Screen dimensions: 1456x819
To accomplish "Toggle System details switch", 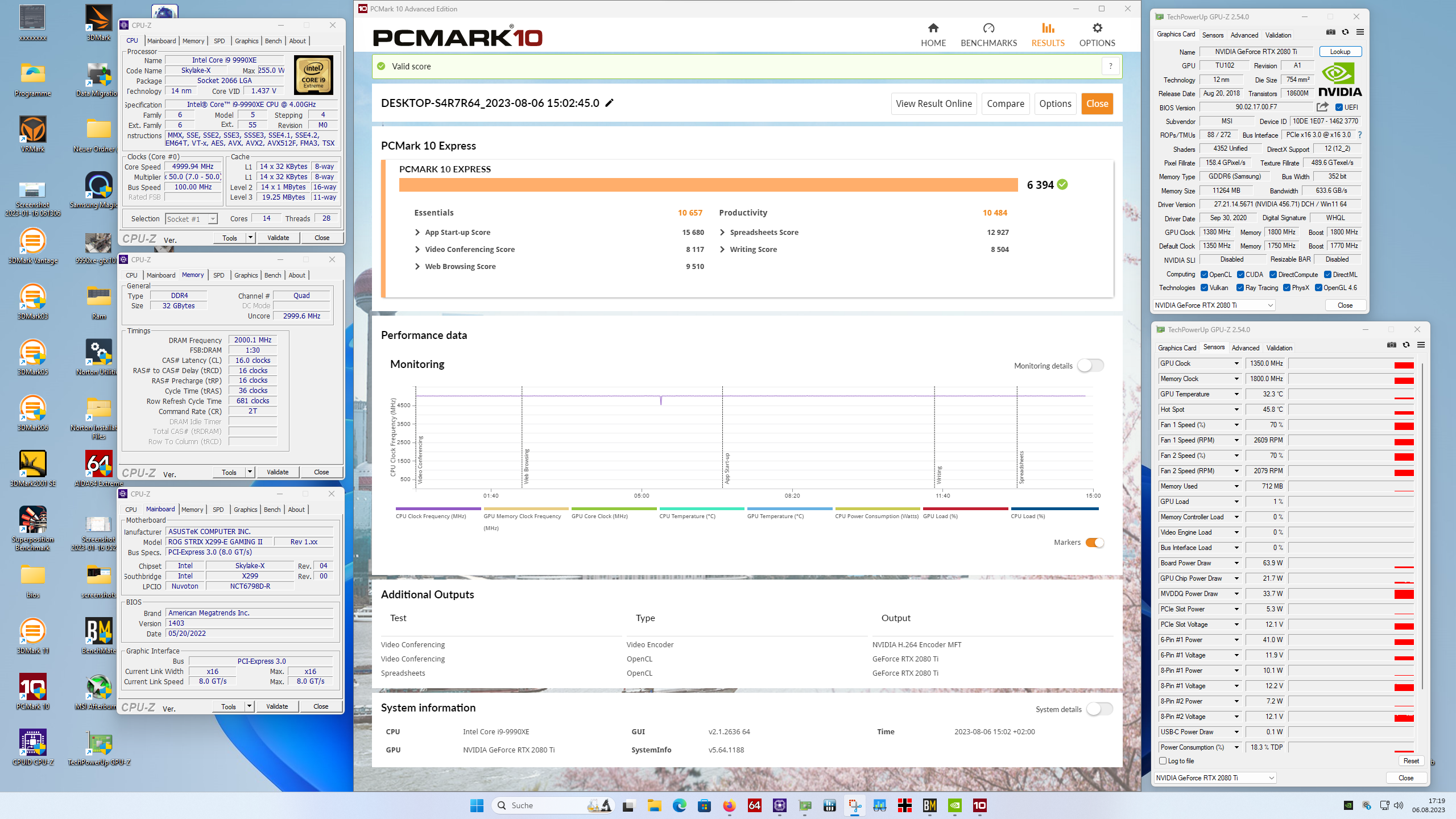I will point(1099,709).
